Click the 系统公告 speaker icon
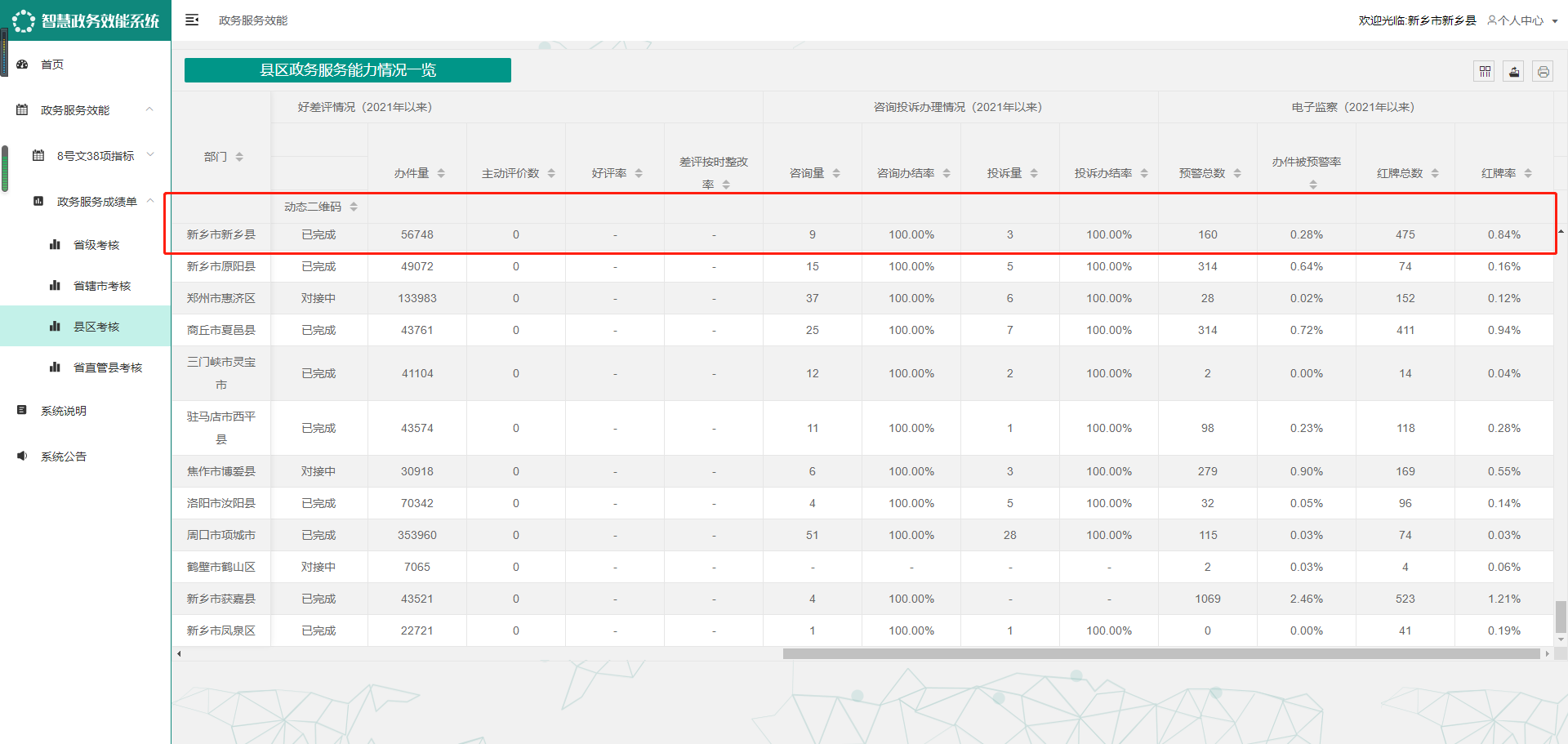 pyautogui.click(x=22, y=457)
